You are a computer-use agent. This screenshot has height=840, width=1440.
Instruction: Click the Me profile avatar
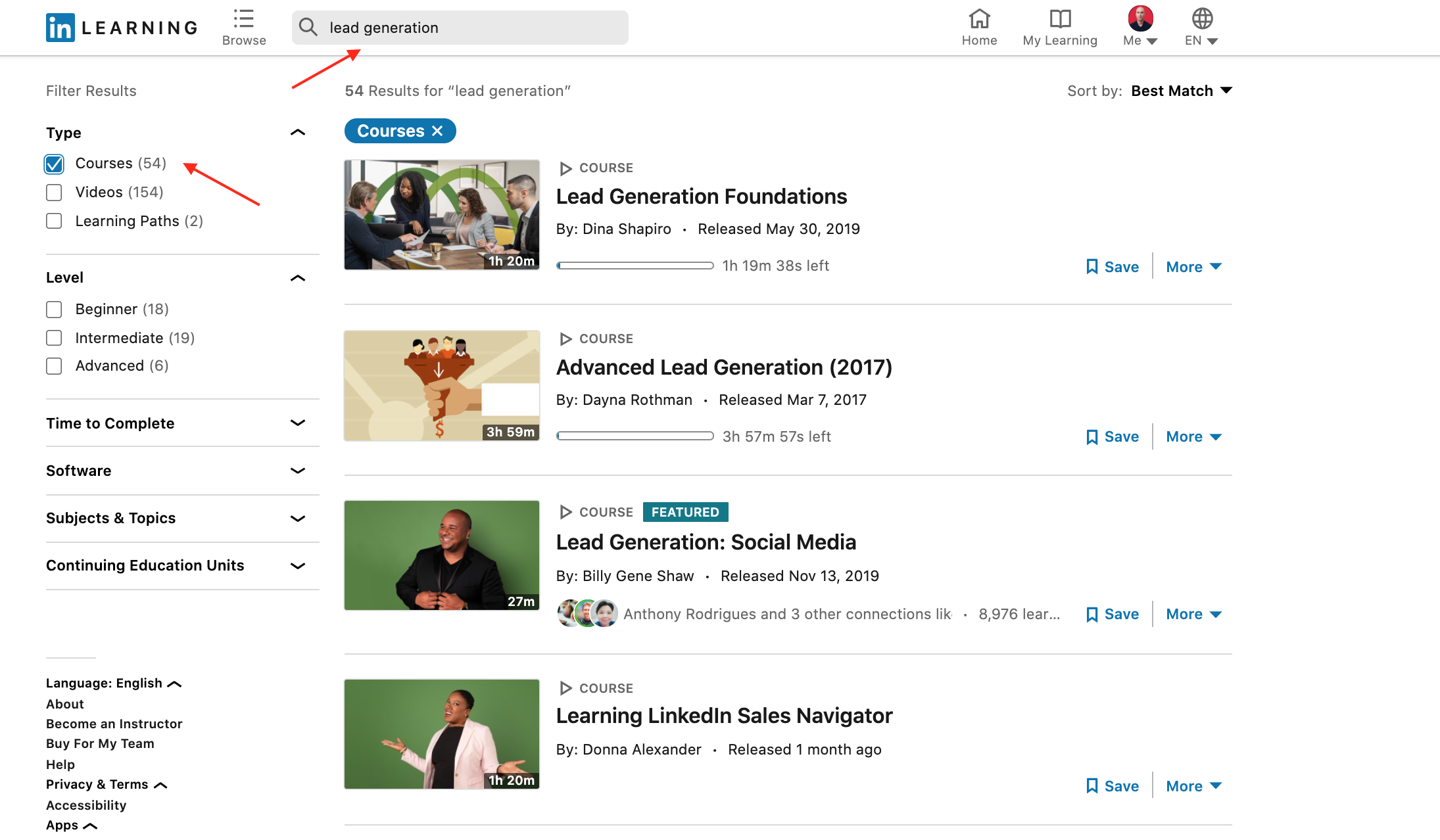coord(1140,18)
